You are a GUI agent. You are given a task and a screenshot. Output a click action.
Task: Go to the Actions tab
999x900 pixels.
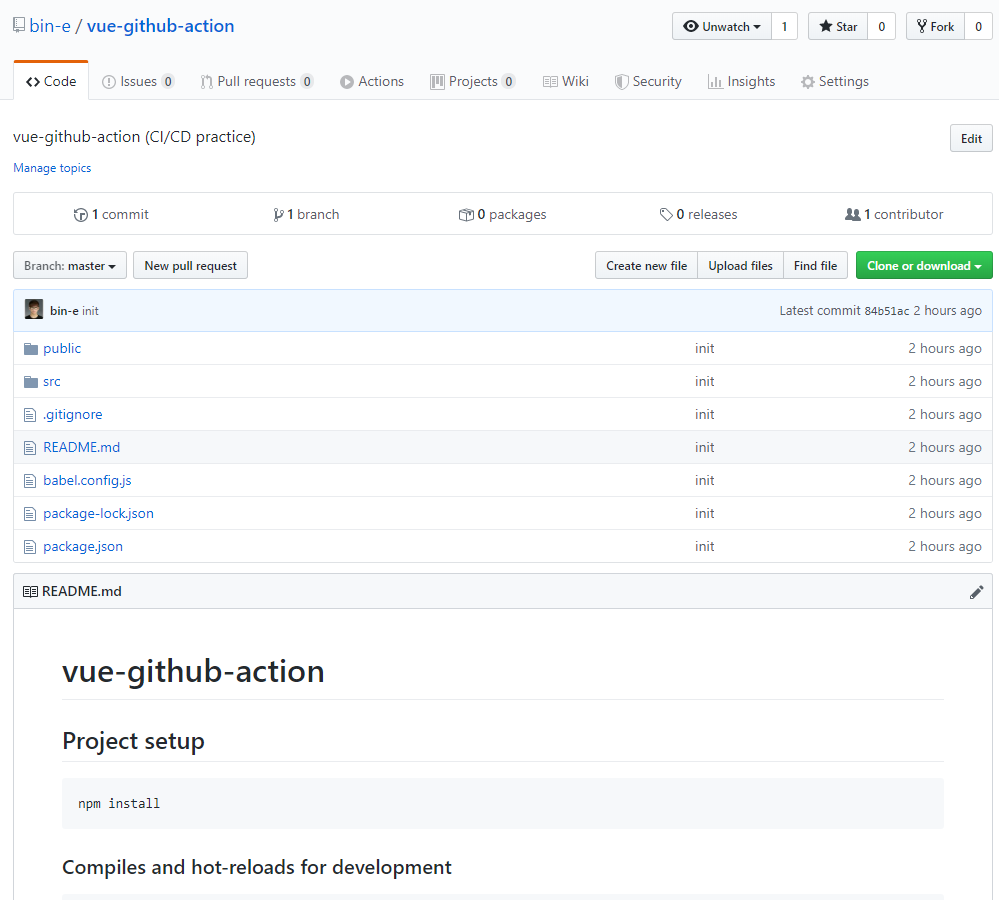pos(371,82)
